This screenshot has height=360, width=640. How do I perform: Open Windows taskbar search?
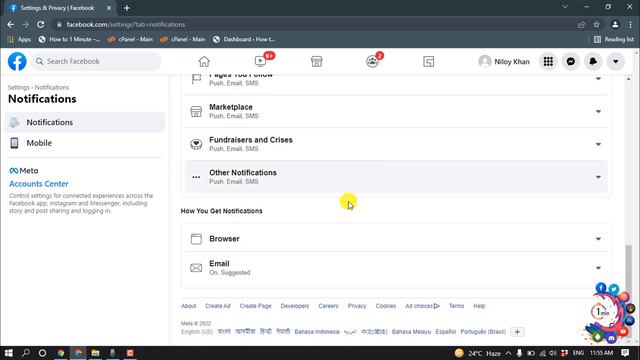[x=26, y=353]
